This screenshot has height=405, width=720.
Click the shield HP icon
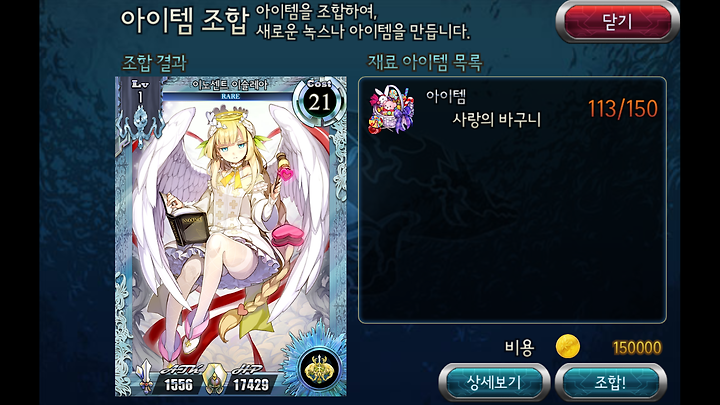[214, 379]
